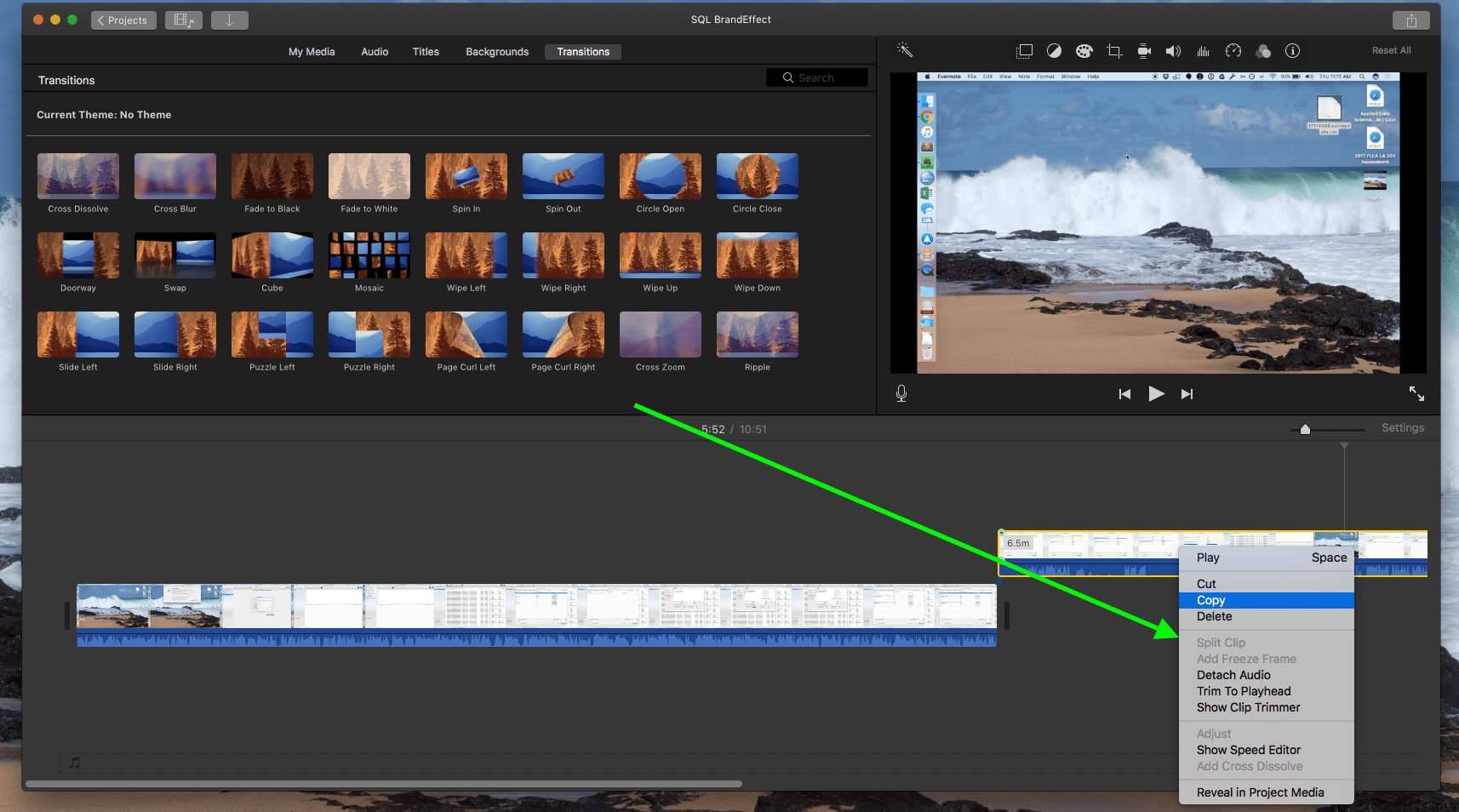This screenshot has width=1459, height=812.
Task: Open the Clip Filter and Audio Effects icon
Action: point(1263,50)
